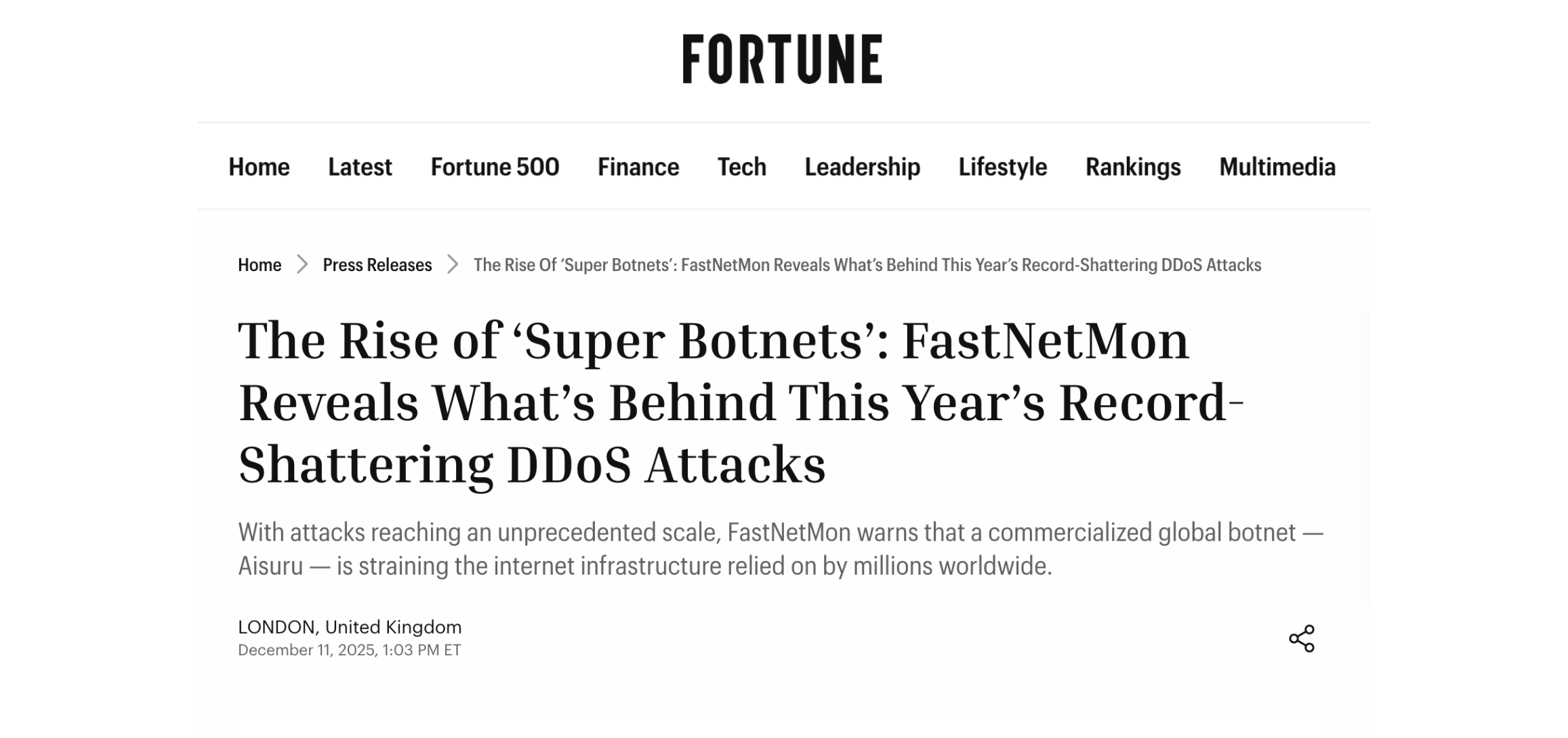
Task: Open the Finance section
Action: [x=638, y=167]
